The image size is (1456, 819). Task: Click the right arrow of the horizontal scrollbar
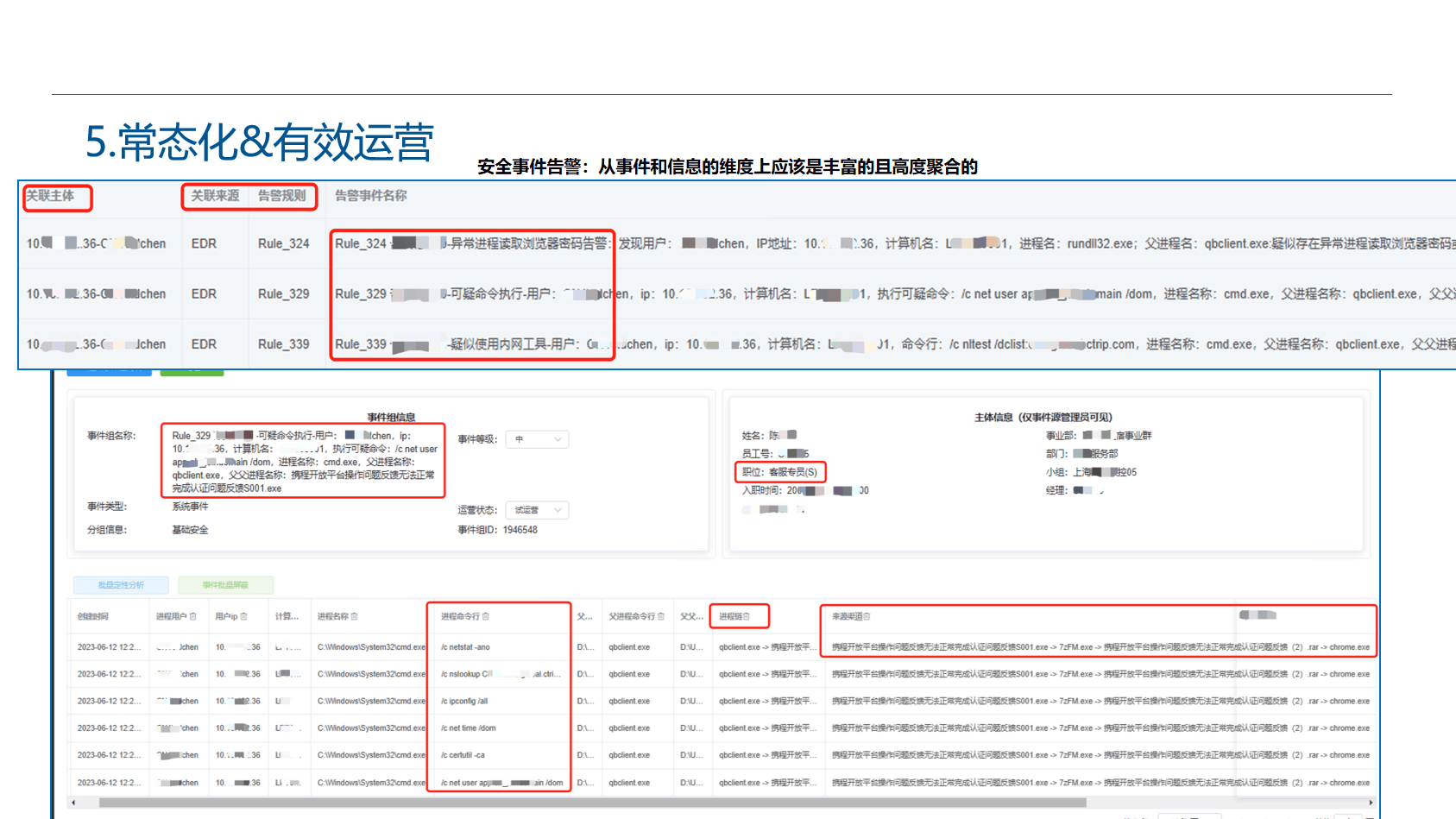(1371, 803)
